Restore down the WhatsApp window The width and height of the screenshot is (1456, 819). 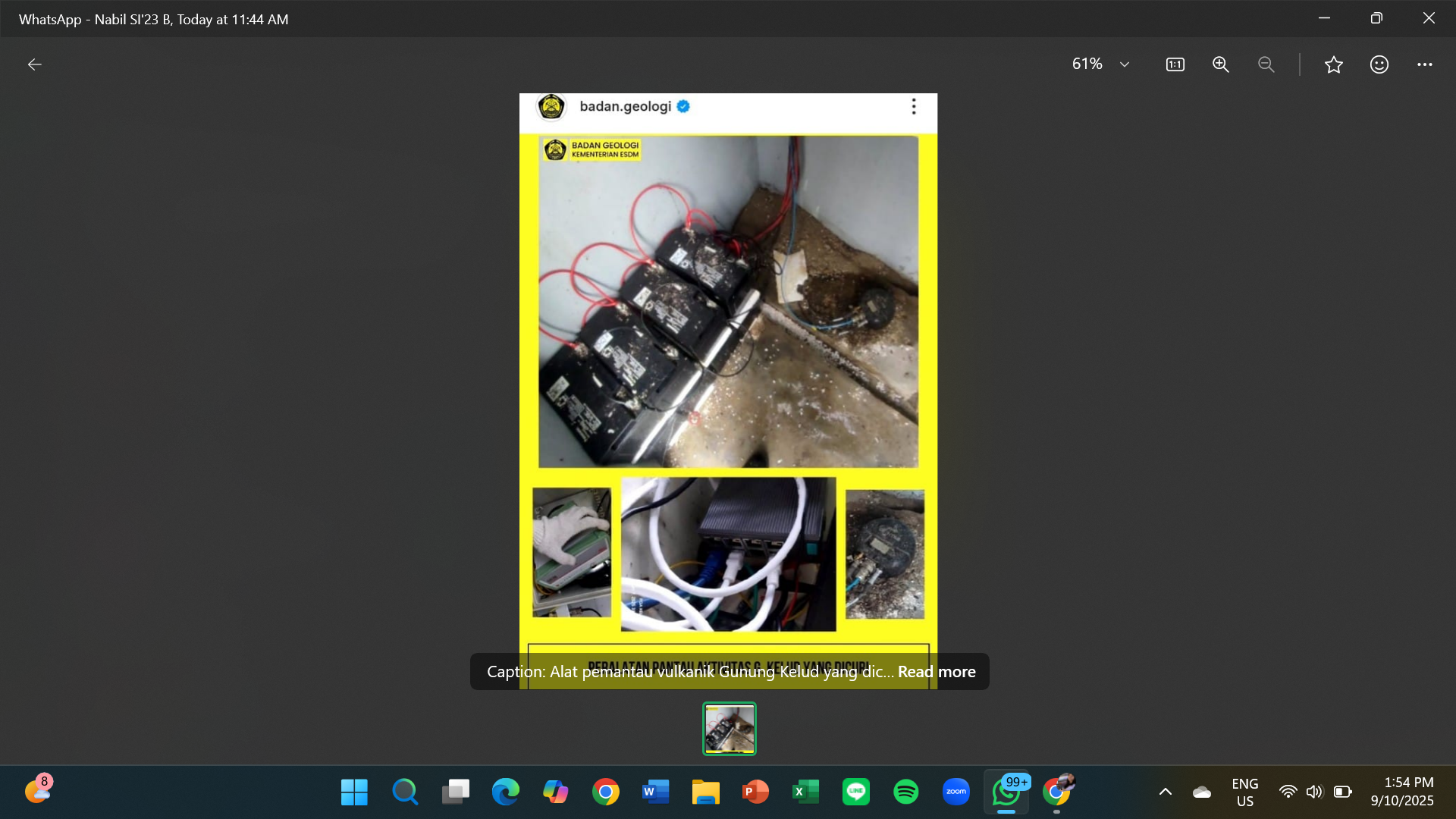1376,18
